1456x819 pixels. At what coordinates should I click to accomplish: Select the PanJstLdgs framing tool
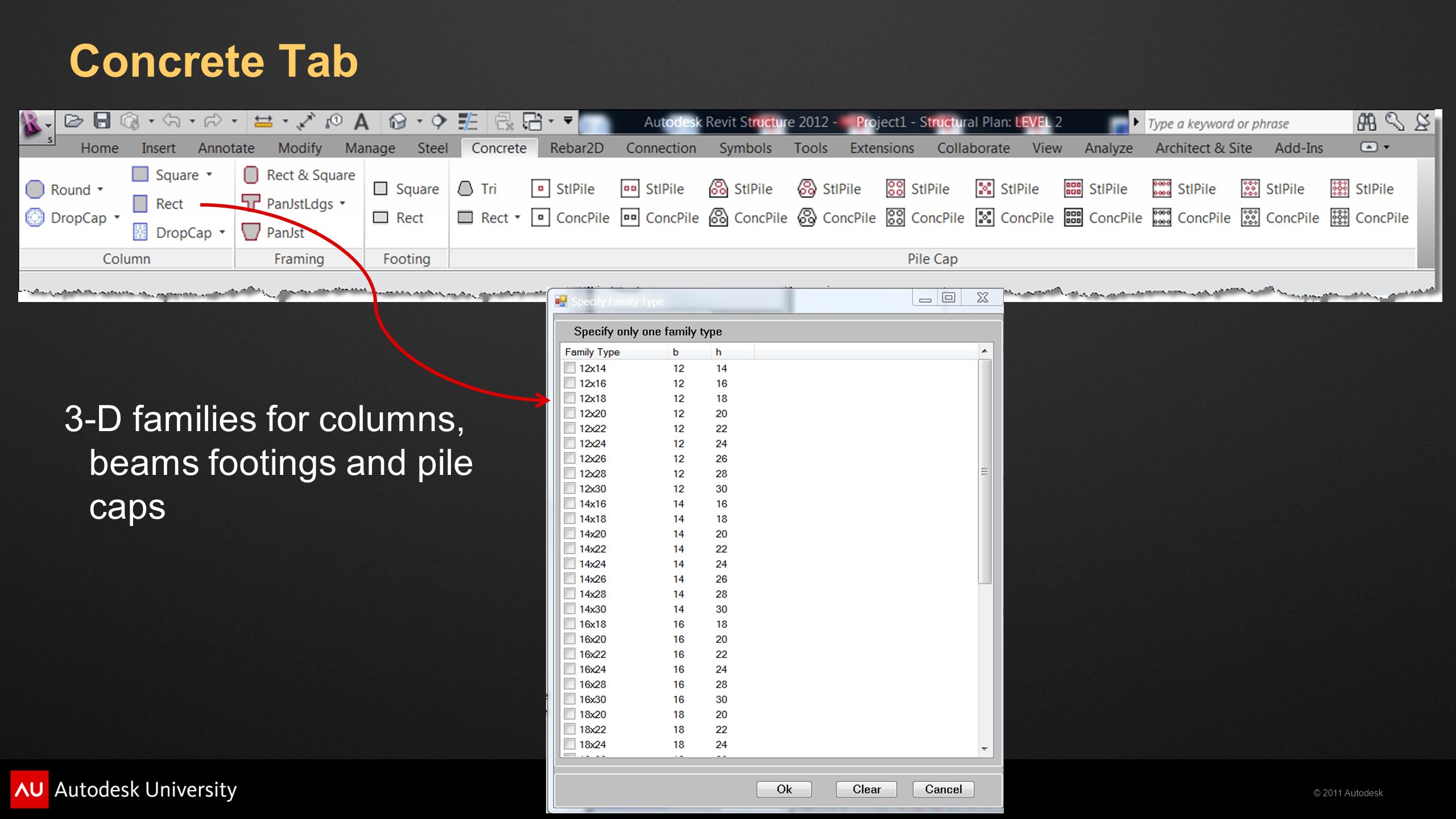click(x=288, y=203)
